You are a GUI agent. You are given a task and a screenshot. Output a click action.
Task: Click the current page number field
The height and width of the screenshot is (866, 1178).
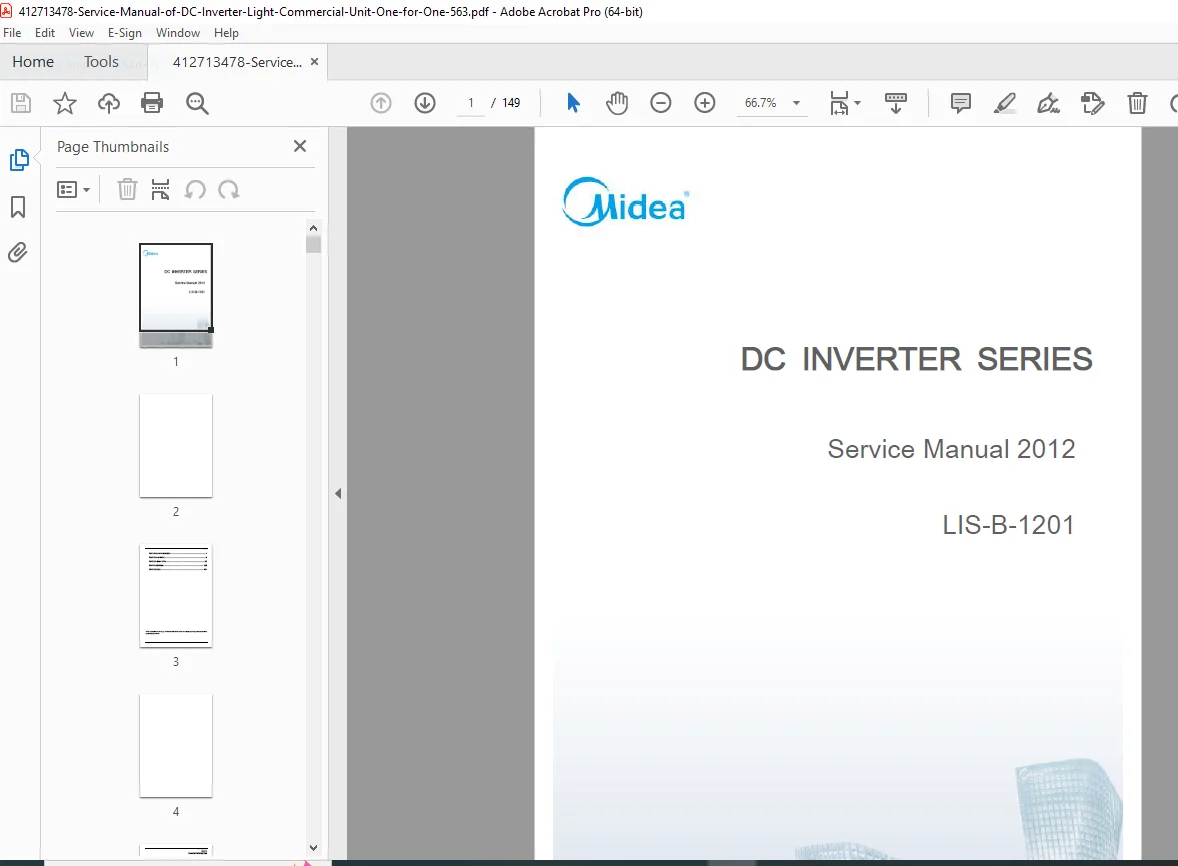pyautogui.click(x=471, y=103)
